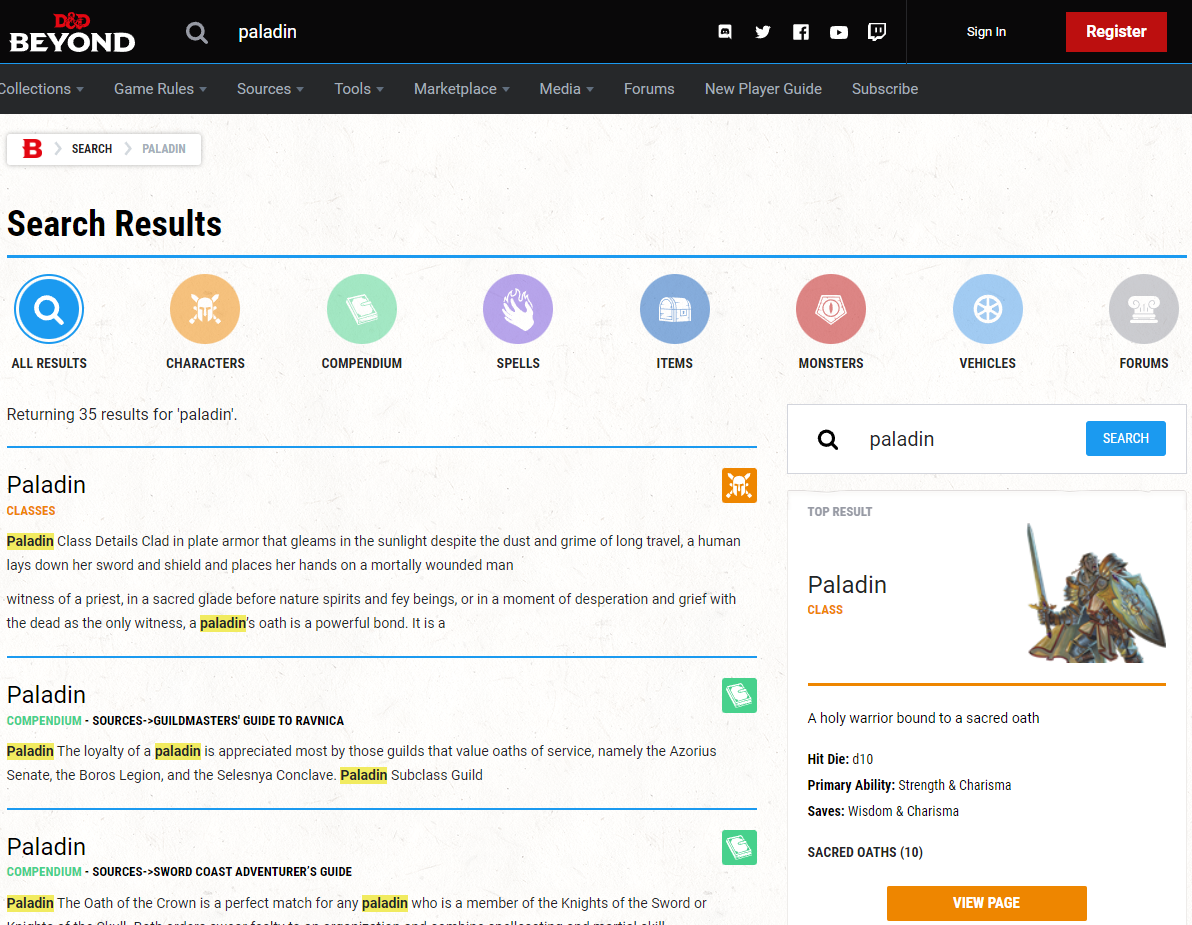Click 'Returning 35 results' text
Screen dimensions: 1192x925
[122, 415]
